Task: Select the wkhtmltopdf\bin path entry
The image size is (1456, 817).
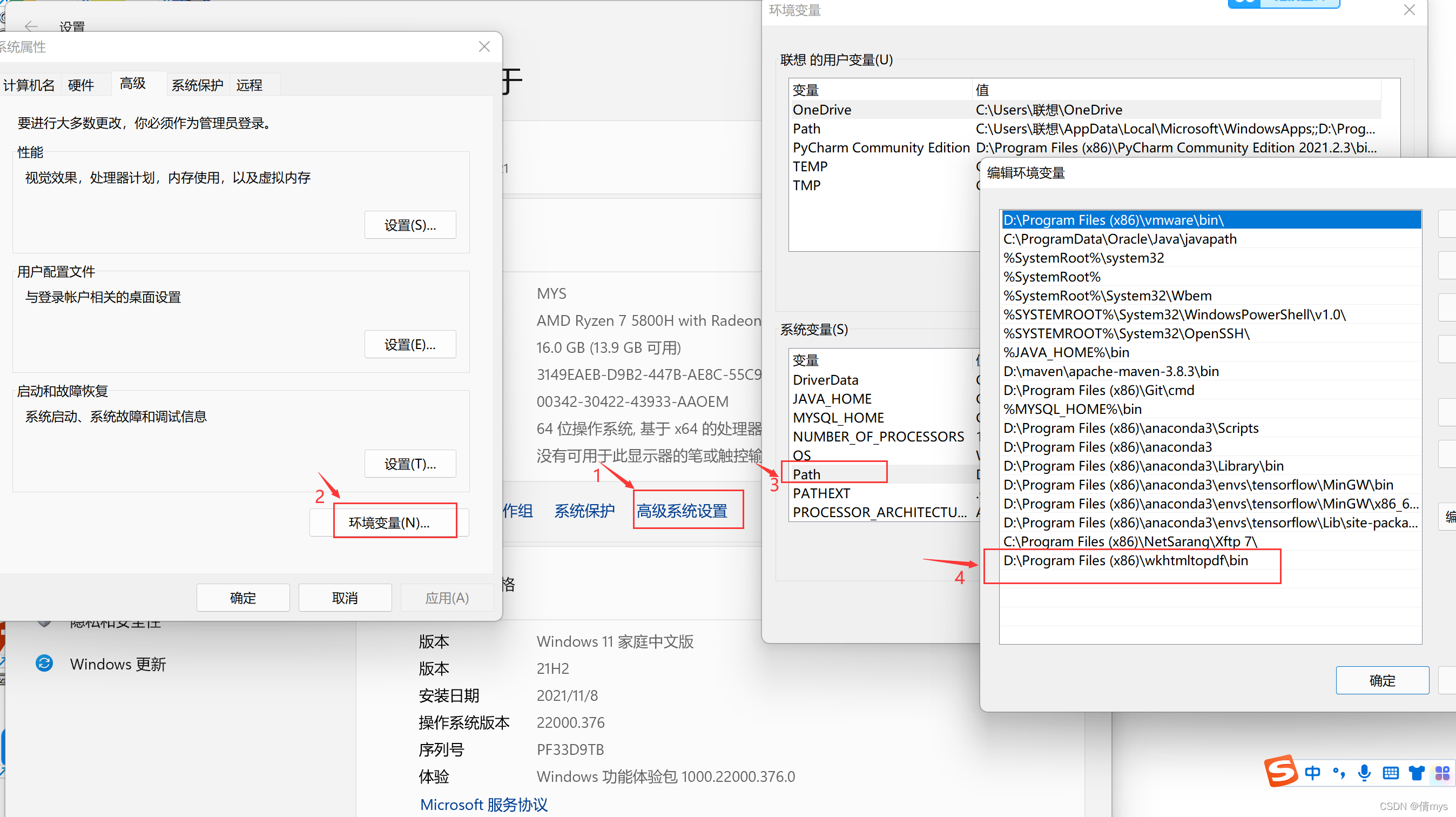Action: [x=1211, y=560]
